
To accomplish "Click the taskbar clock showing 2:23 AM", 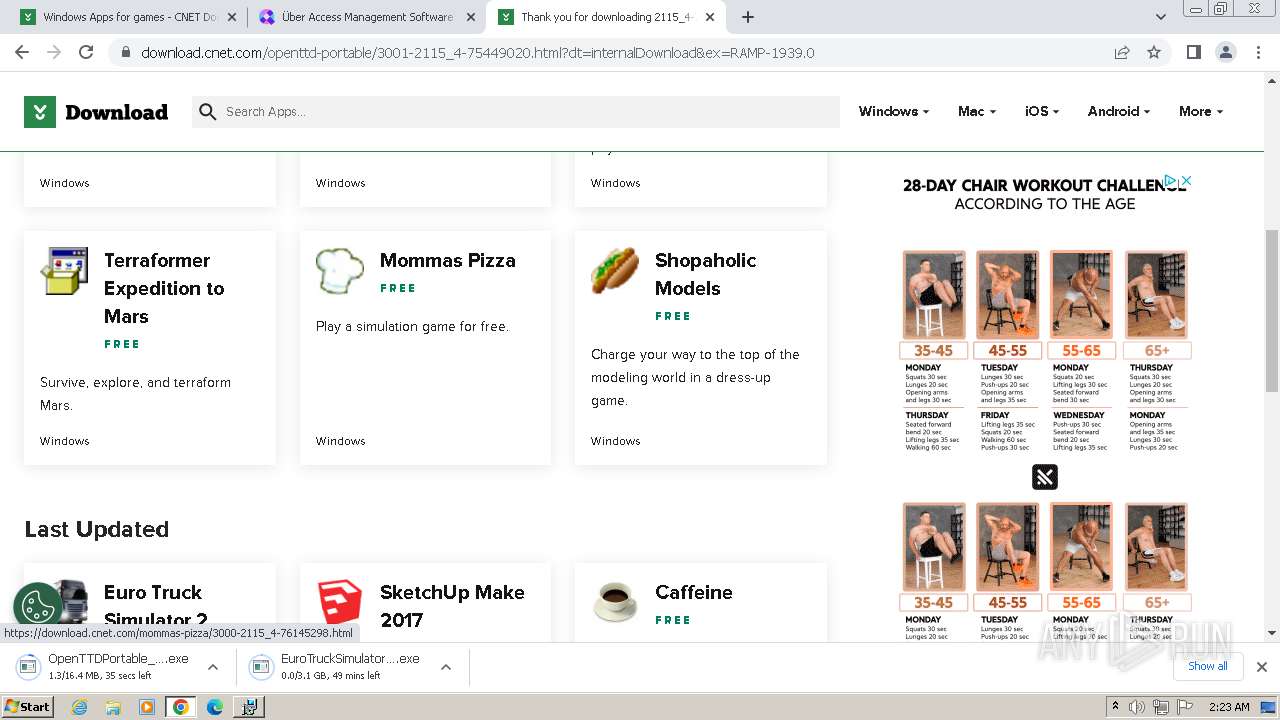I will click(x=1229, y=707).
